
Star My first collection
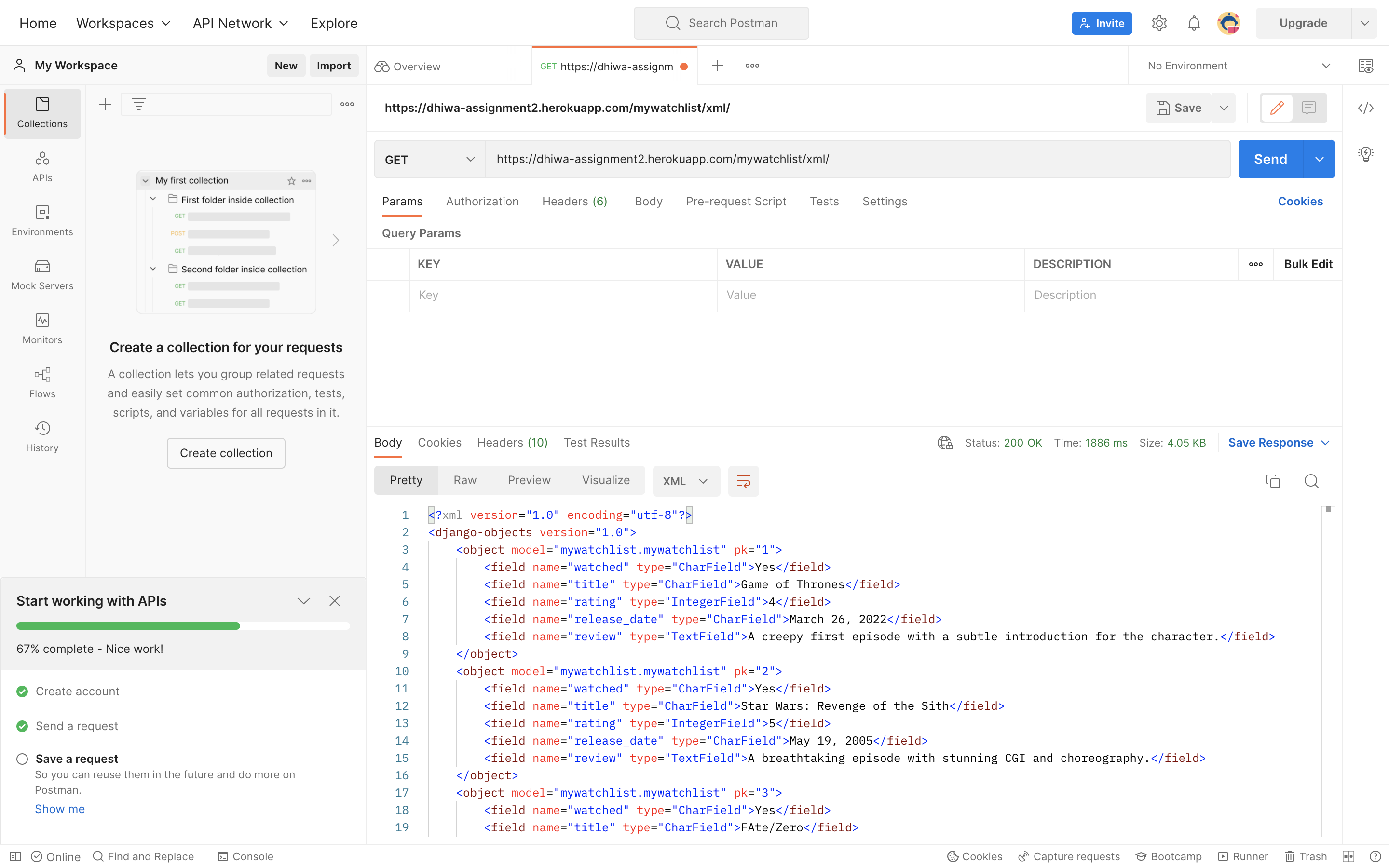(x=292, y=180)
